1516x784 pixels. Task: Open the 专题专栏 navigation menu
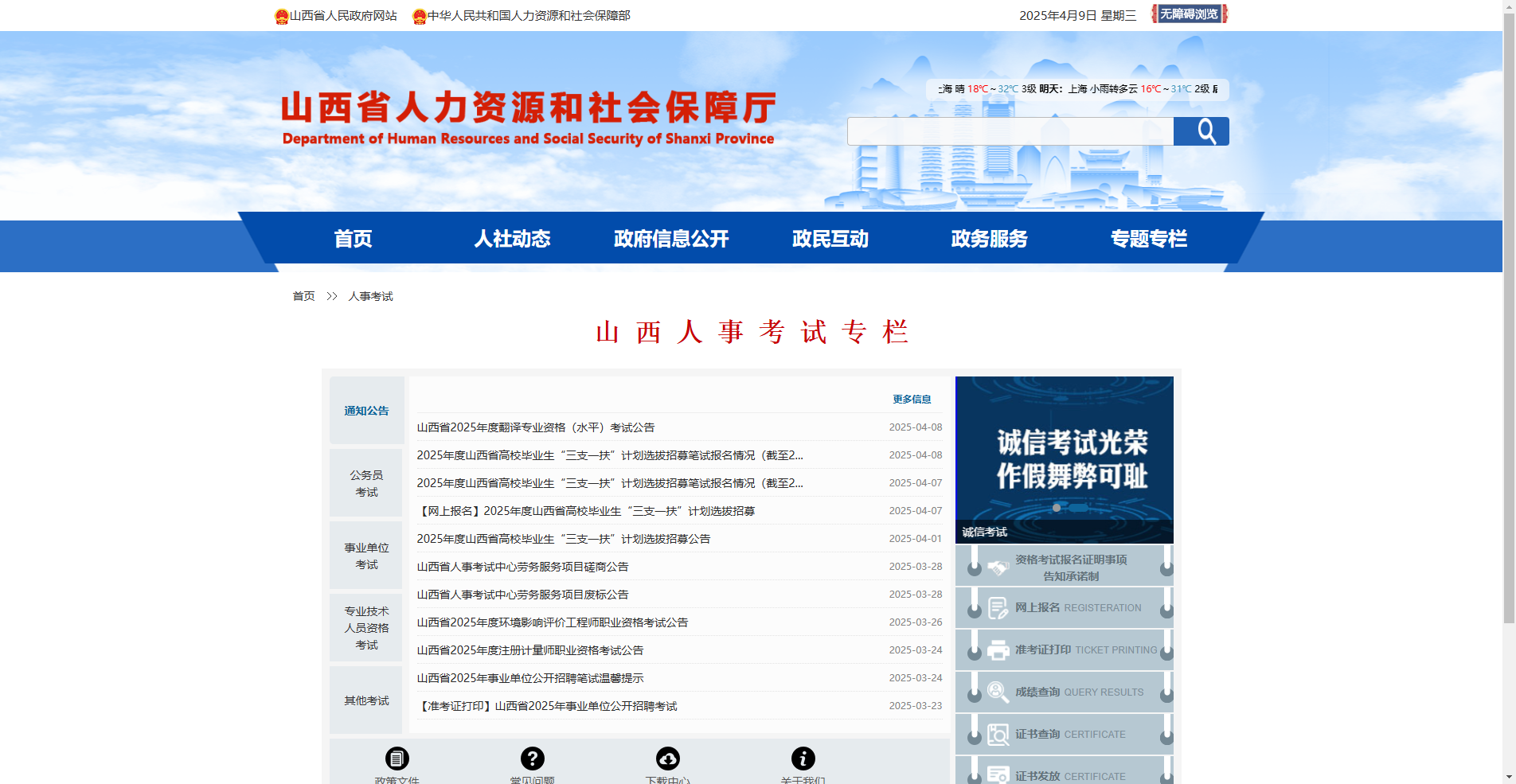1149,239
